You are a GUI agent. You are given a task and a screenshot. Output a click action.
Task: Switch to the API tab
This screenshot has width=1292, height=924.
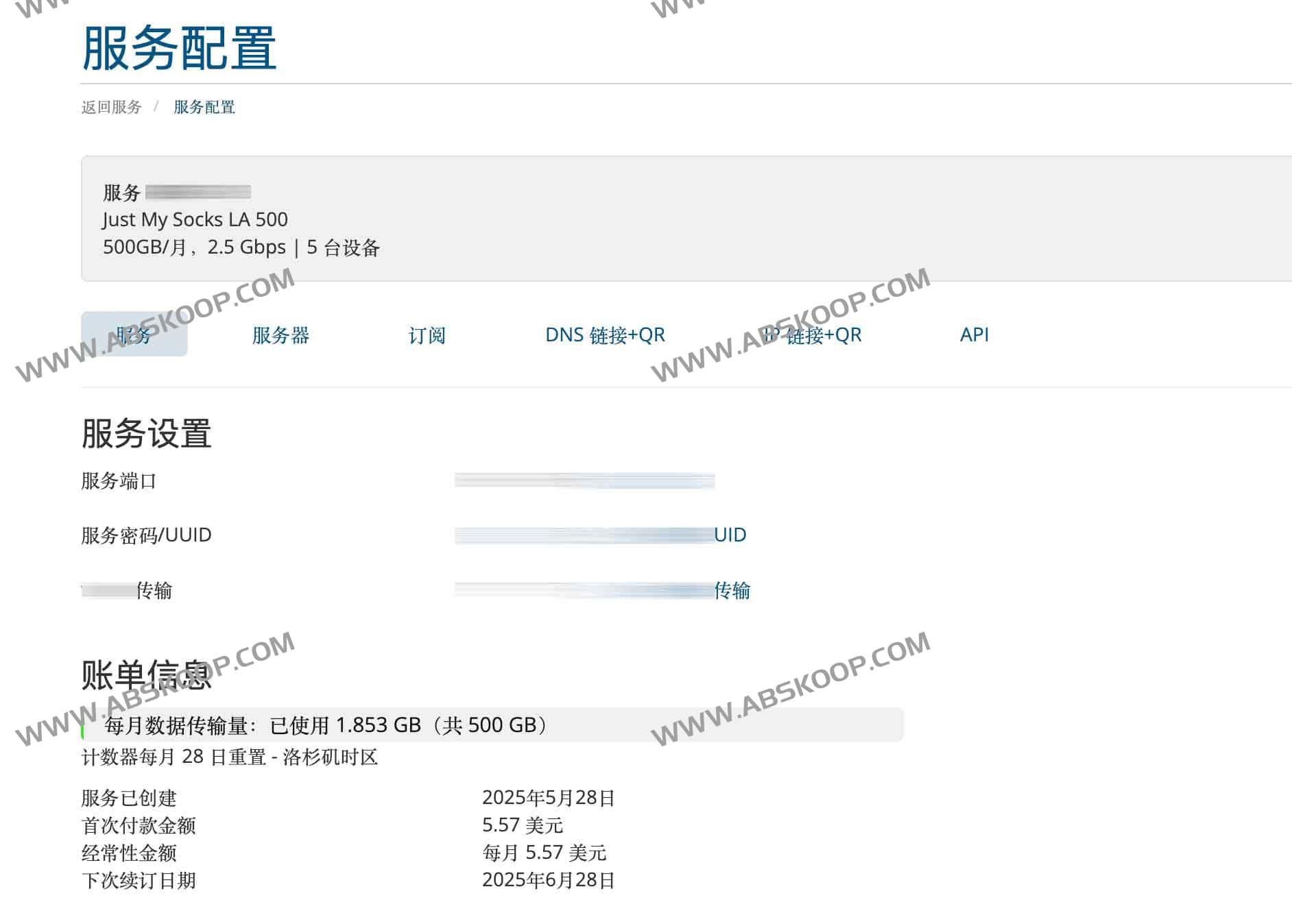coord(974,335)
